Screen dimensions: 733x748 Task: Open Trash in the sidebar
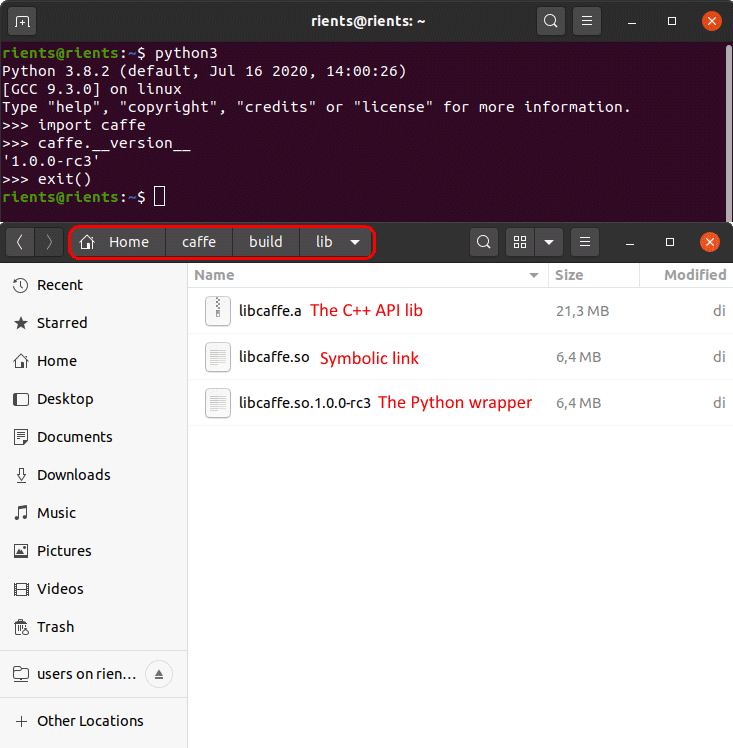[93, 627]
